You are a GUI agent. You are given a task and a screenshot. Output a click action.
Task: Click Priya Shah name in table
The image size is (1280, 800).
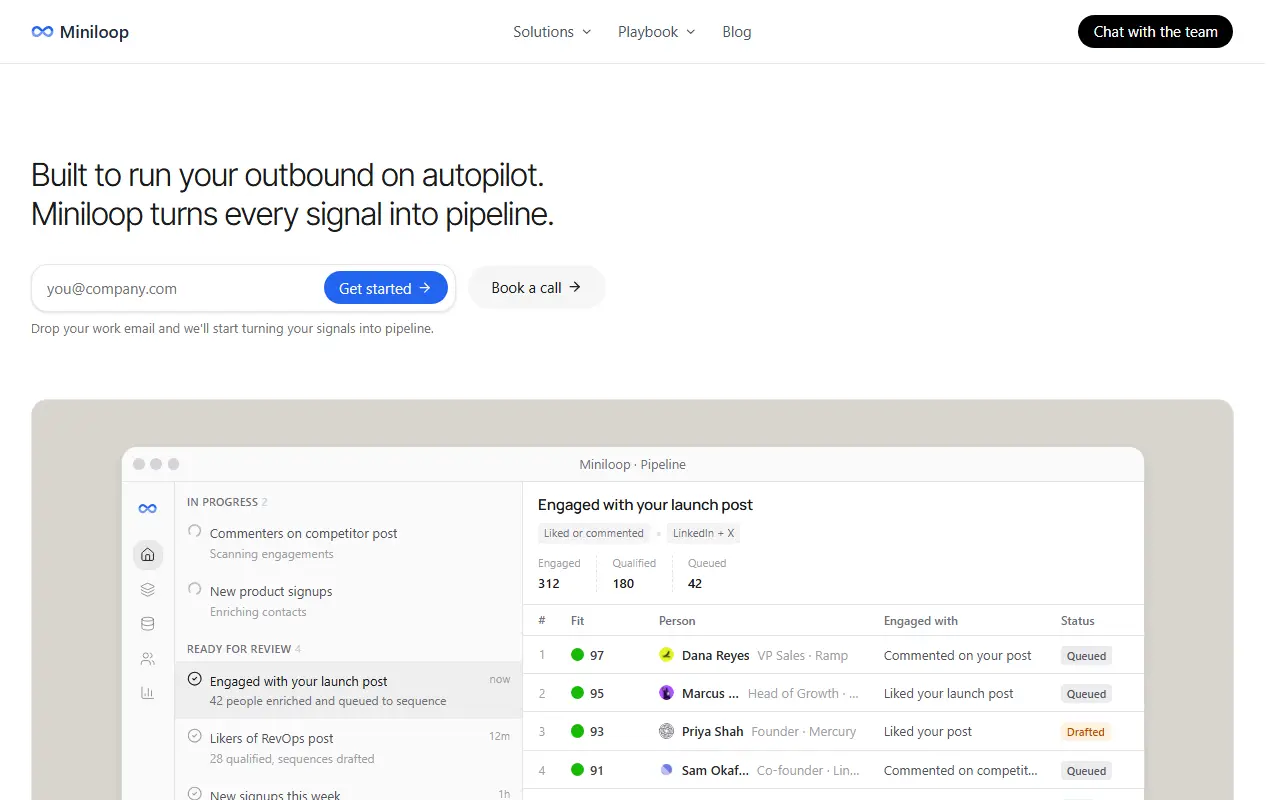713,731
